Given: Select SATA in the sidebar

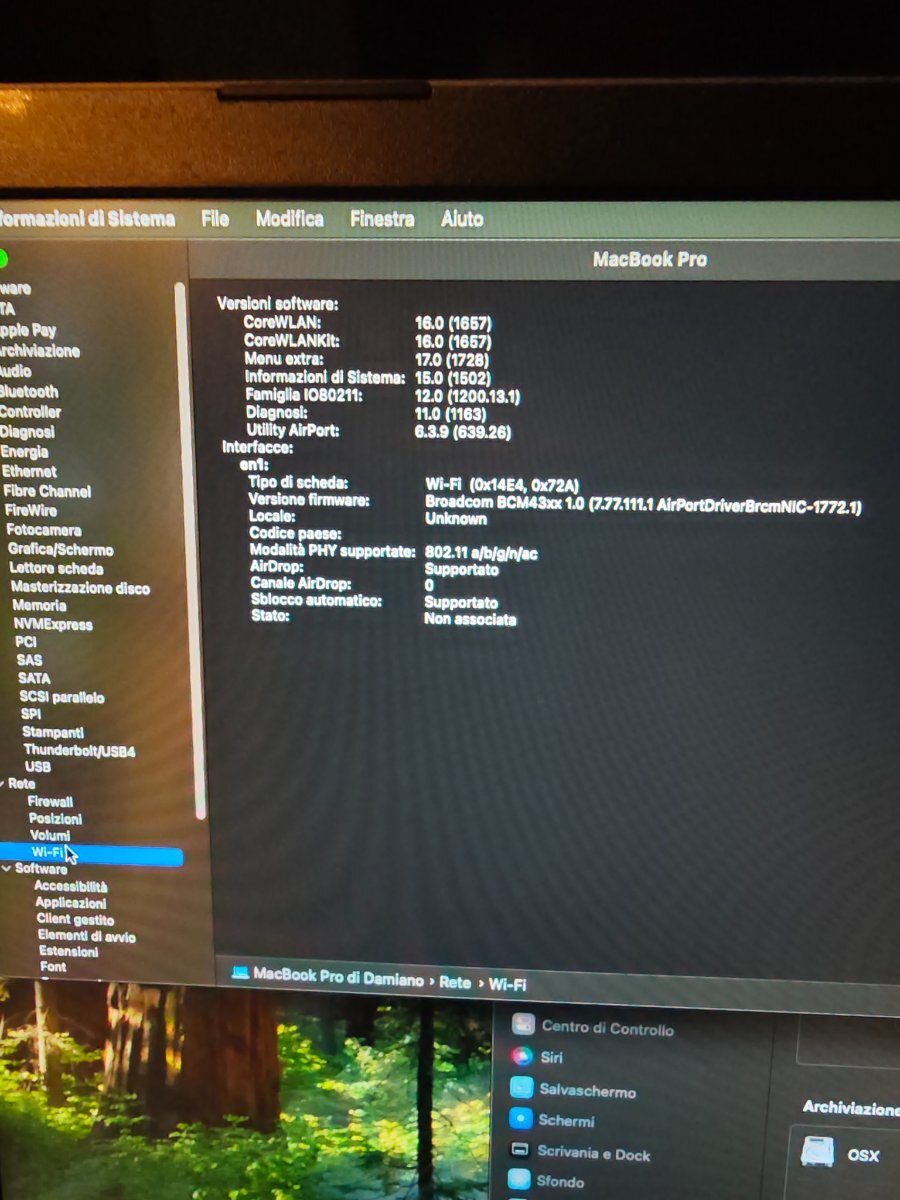Looking at the screenshot, I should coord(34,678).
